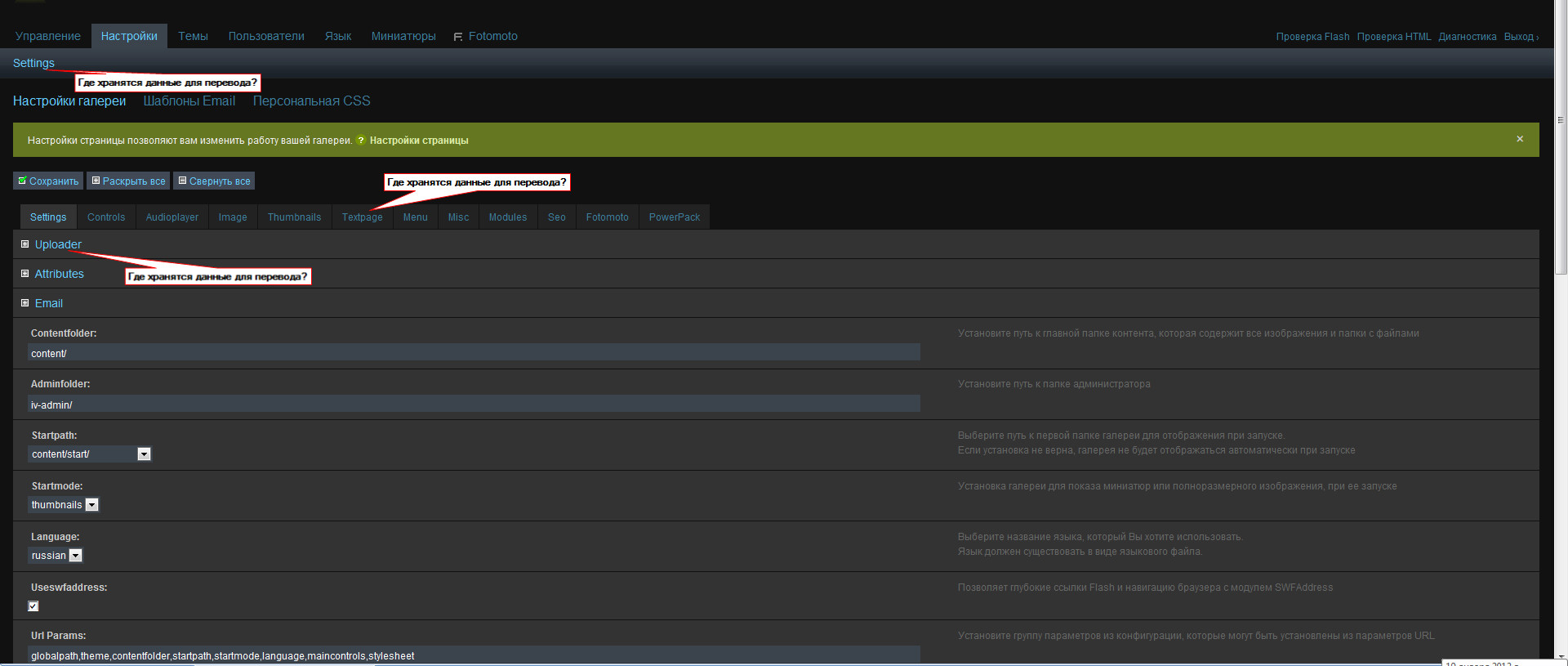Open the Миниатюры menu item
The height and width of the screenshot is (666, 1568).
(x=403, y=36)
